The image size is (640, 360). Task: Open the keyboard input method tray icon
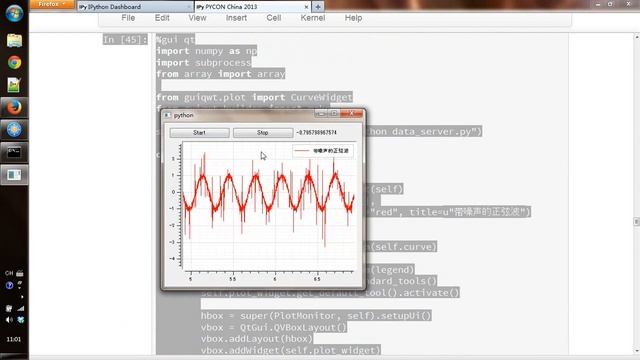20,273
